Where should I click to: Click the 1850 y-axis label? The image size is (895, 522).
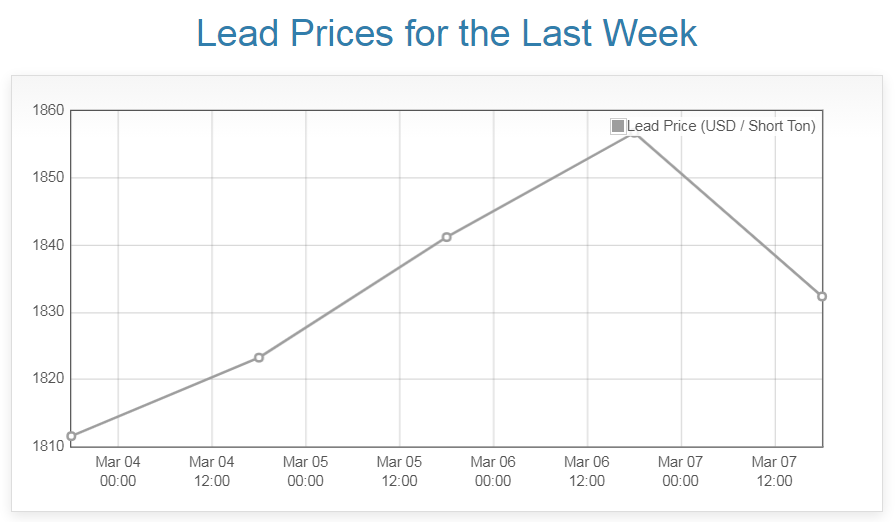click(x=48, y=178)
